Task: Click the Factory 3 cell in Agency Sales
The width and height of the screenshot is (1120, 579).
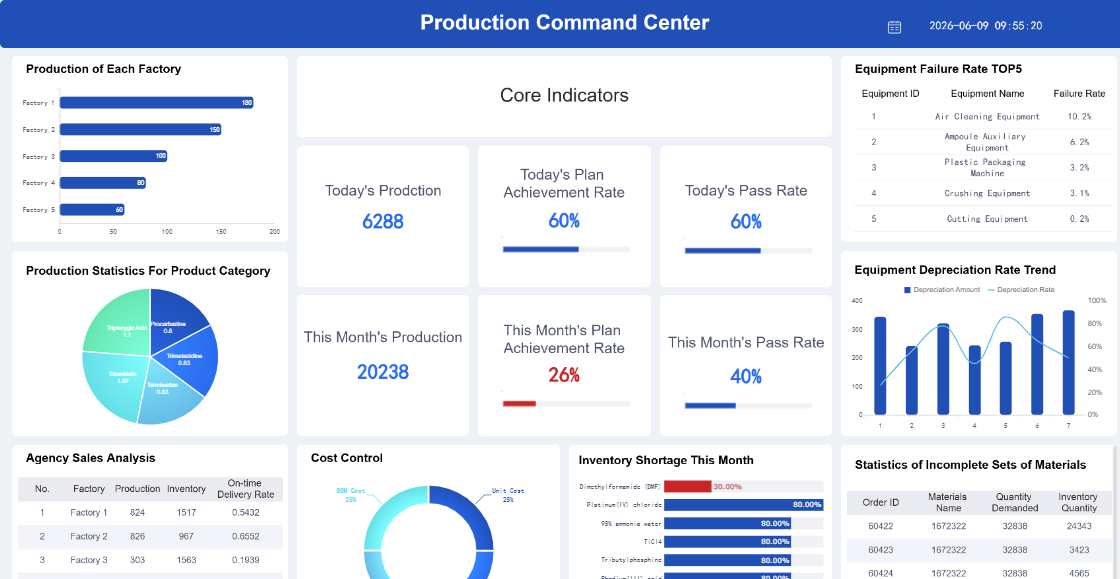Action: (89, 560)
